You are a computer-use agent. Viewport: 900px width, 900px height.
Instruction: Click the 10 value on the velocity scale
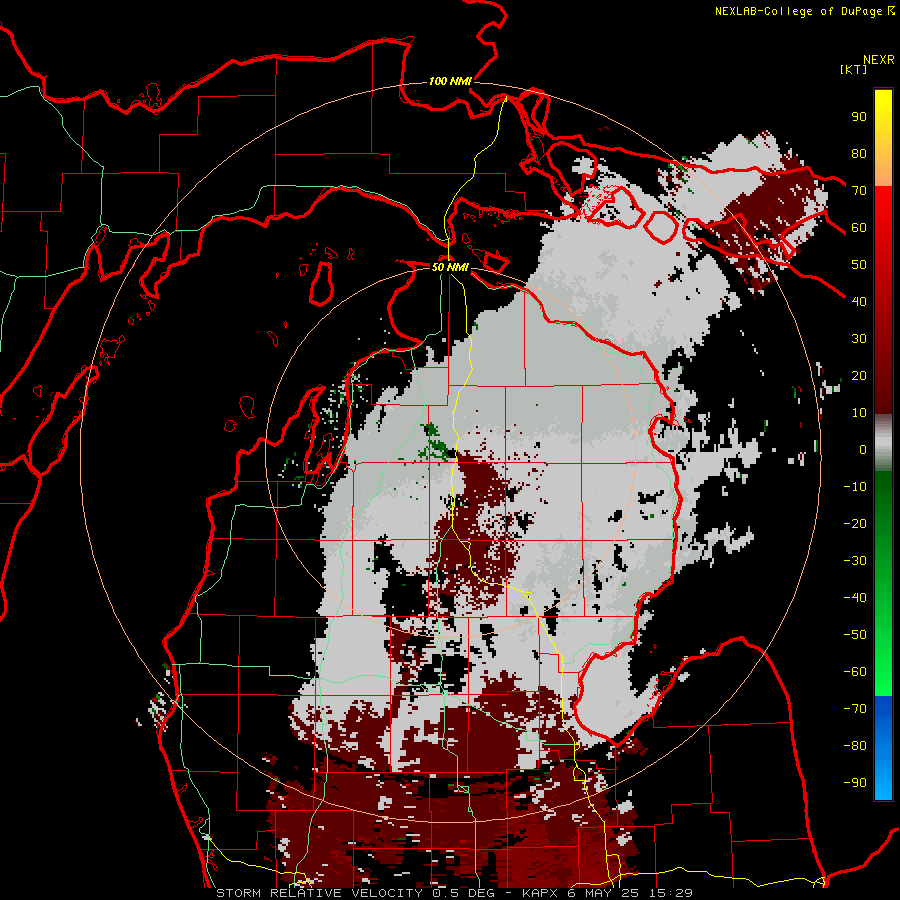[x=859, y=413]
